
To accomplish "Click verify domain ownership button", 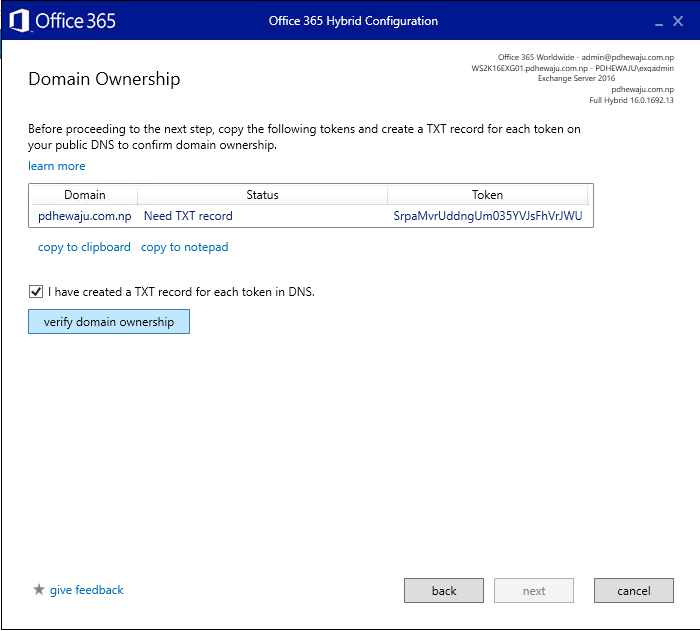I will click(x=109, y=322).
